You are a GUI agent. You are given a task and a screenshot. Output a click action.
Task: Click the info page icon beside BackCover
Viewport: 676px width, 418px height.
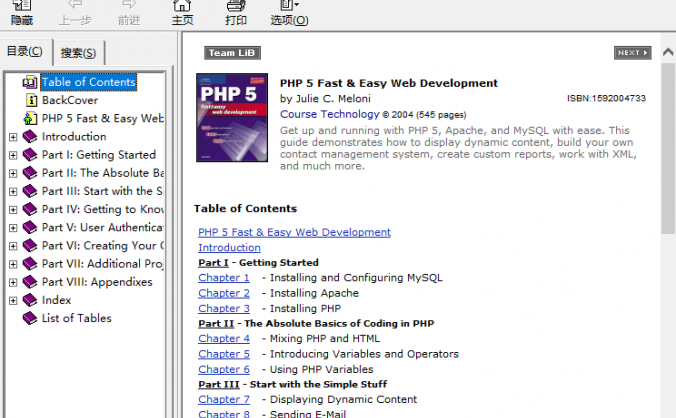[x=31, y=100]
